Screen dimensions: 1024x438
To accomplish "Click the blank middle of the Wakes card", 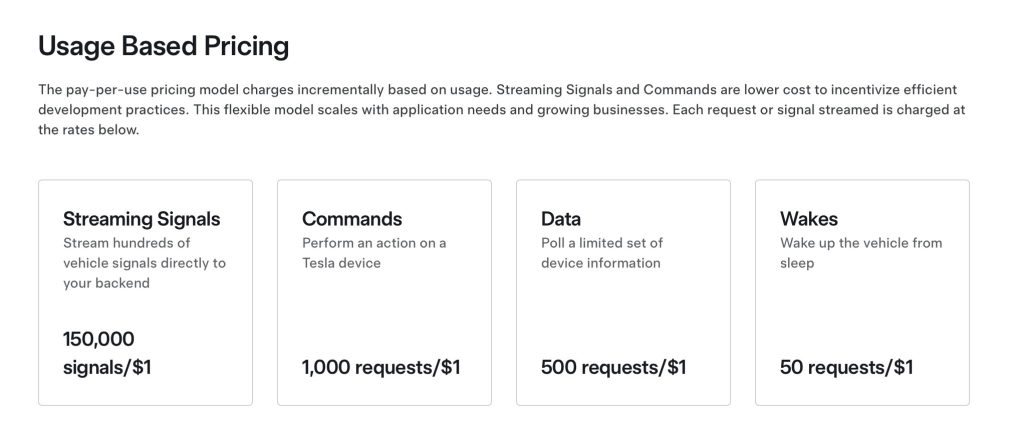I will (x=862, y=312).
